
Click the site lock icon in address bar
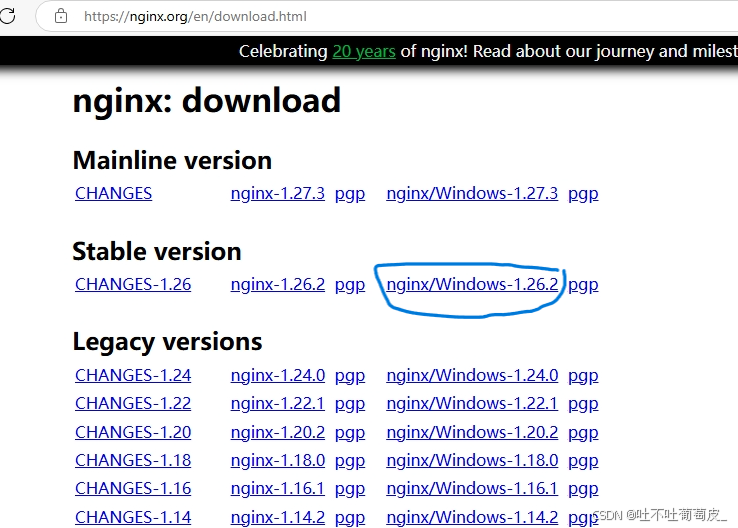(61, 16)
